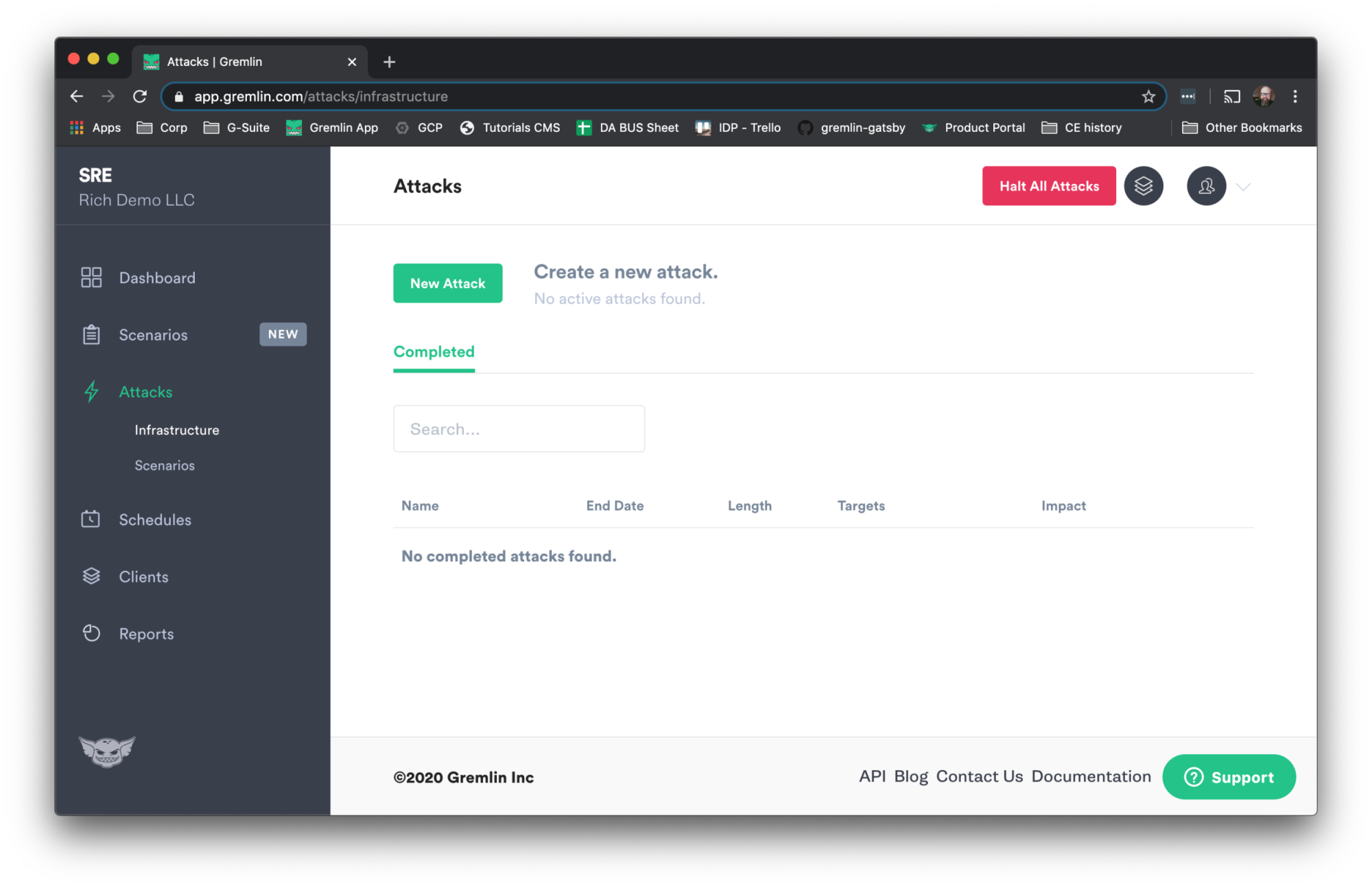
Task: Open the stacked layers button in header
Action: click(x=1144, y=186)
